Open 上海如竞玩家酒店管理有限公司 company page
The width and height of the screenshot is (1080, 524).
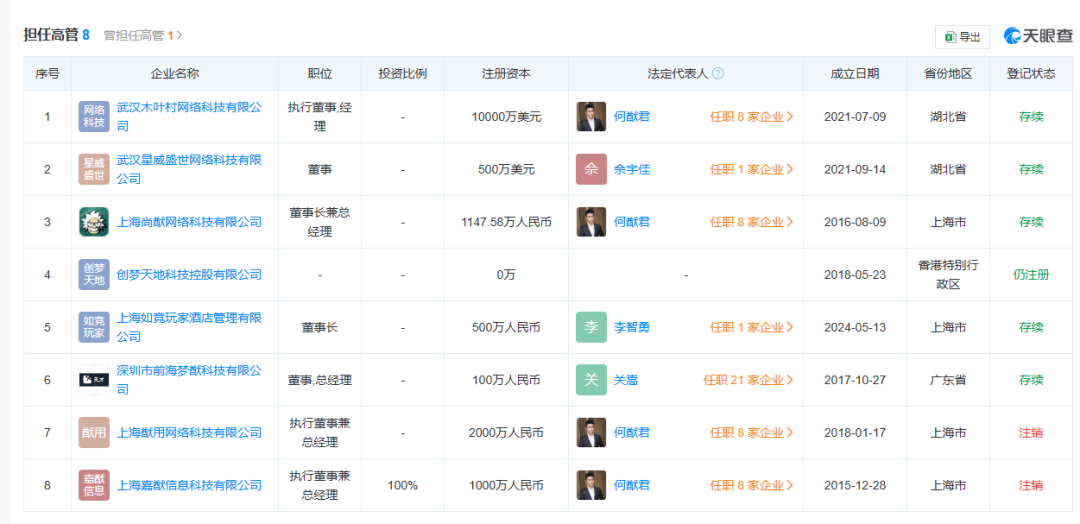click(x=189, y=327)
